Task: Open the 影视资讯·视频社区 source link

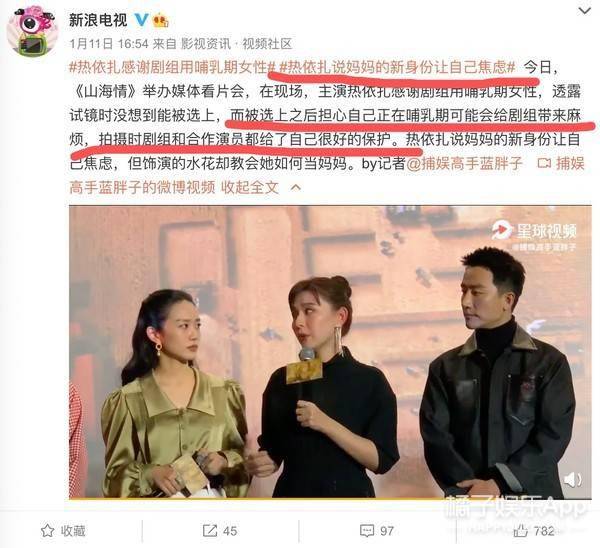Action: tap(236, 44)
